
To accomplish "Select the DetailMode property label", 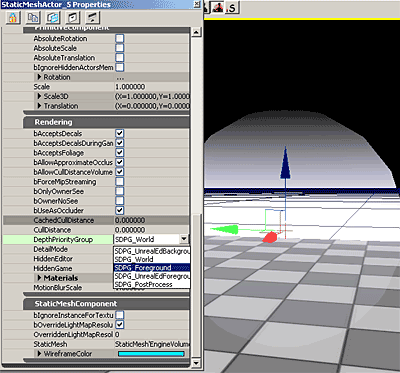I will tap(50, 249).
